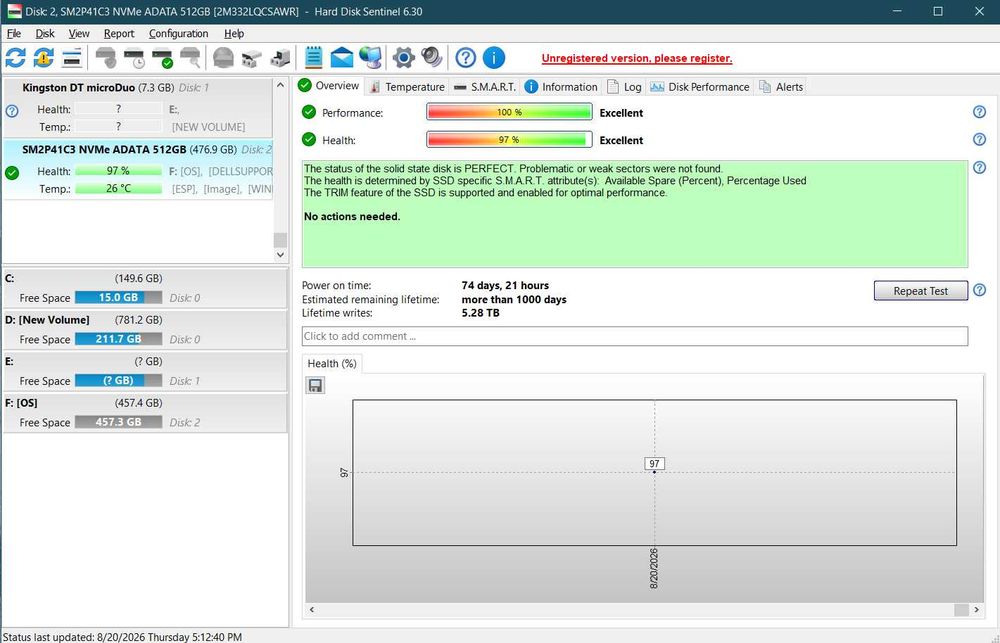Image resolution: width=1000 pixels, height=643 pixels.
Task: Click 'Status last updated' status bar text
Action: click(122, 637)
